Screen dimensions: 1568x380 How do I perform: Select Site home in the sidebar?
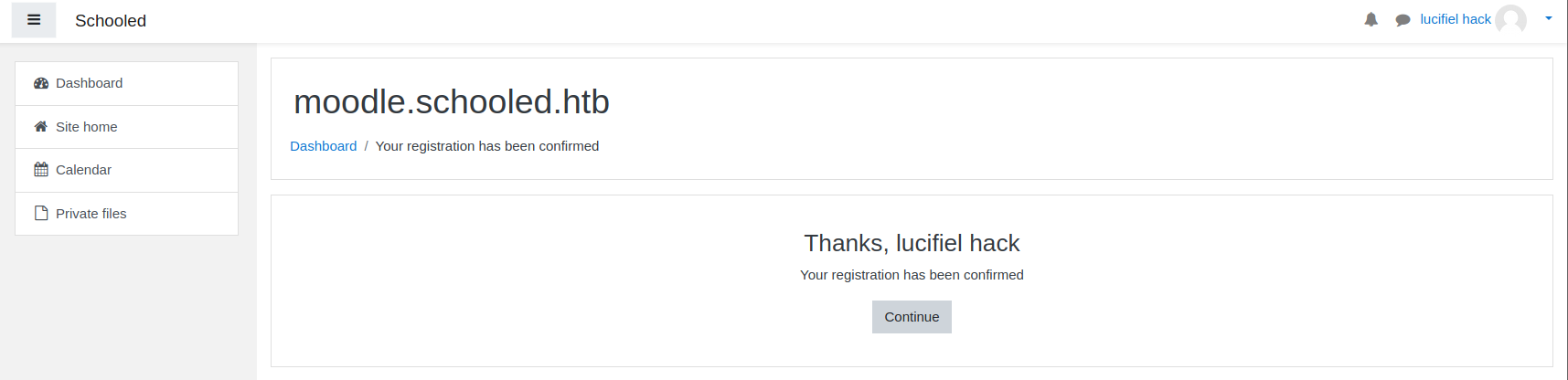[86, 127]
